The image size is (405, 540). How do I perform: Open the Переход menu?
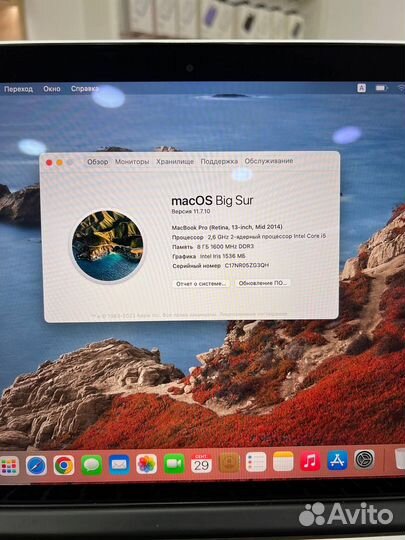pyautogui.click(x=18, y=89)
